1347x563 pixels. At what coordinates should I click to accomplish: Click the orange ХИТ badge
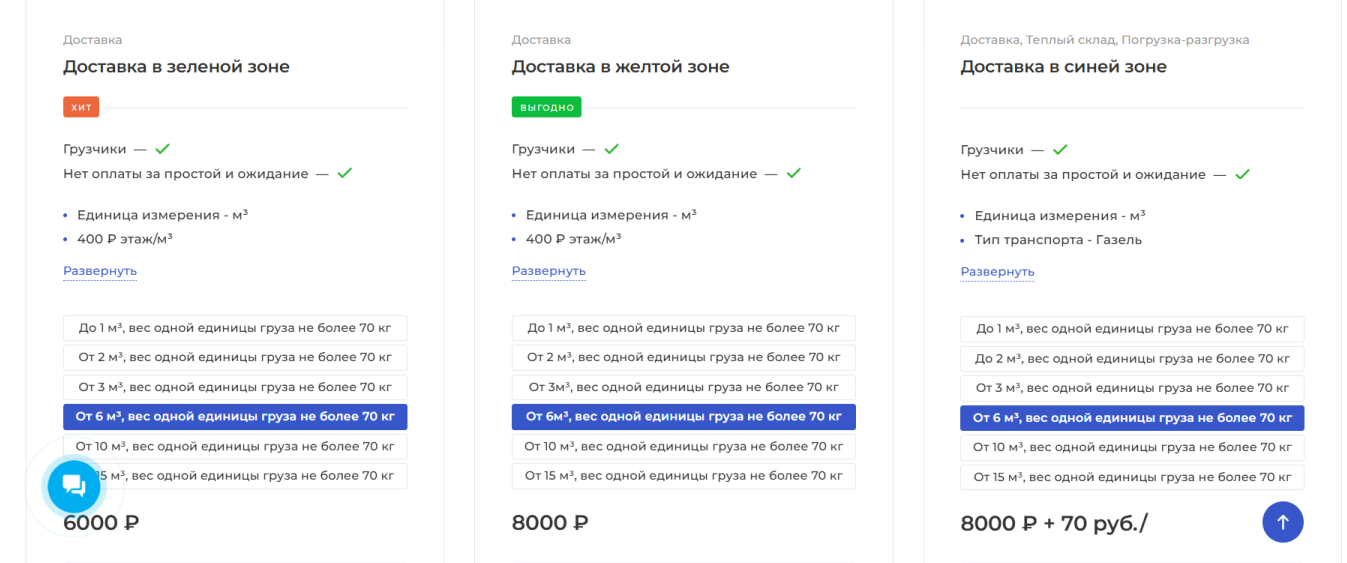pyautogui.click(x=81, y=107)
